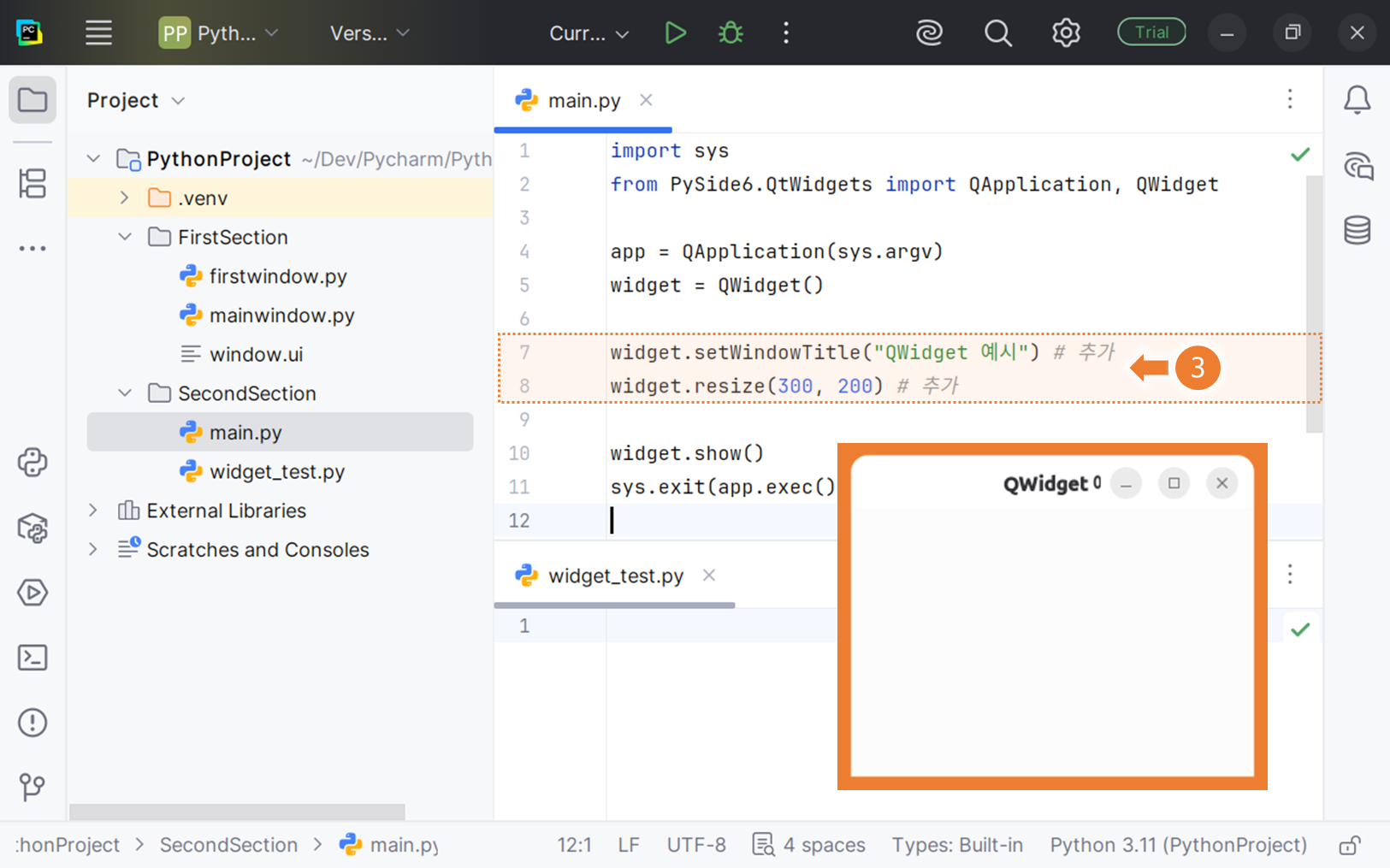Click the main.py editor vertical scrollbar
This screenshot has height=868, width=1390.
(1315, 304)
